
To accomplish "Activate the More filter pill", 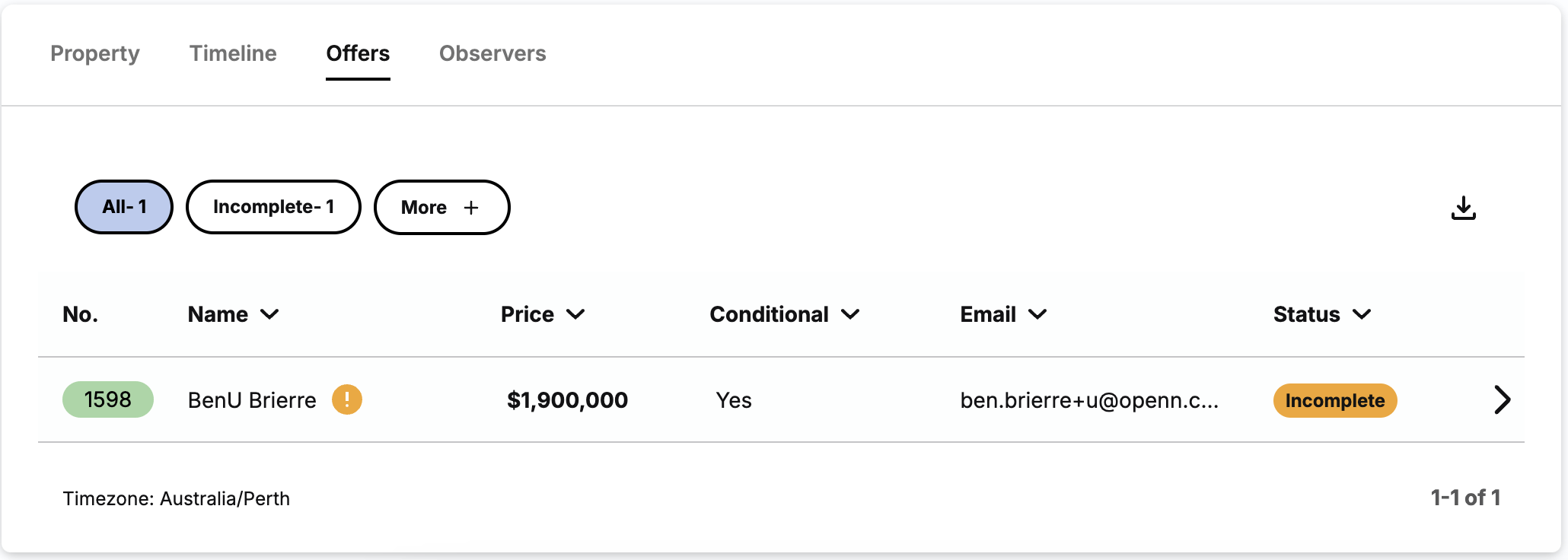I will click(441, 207).
